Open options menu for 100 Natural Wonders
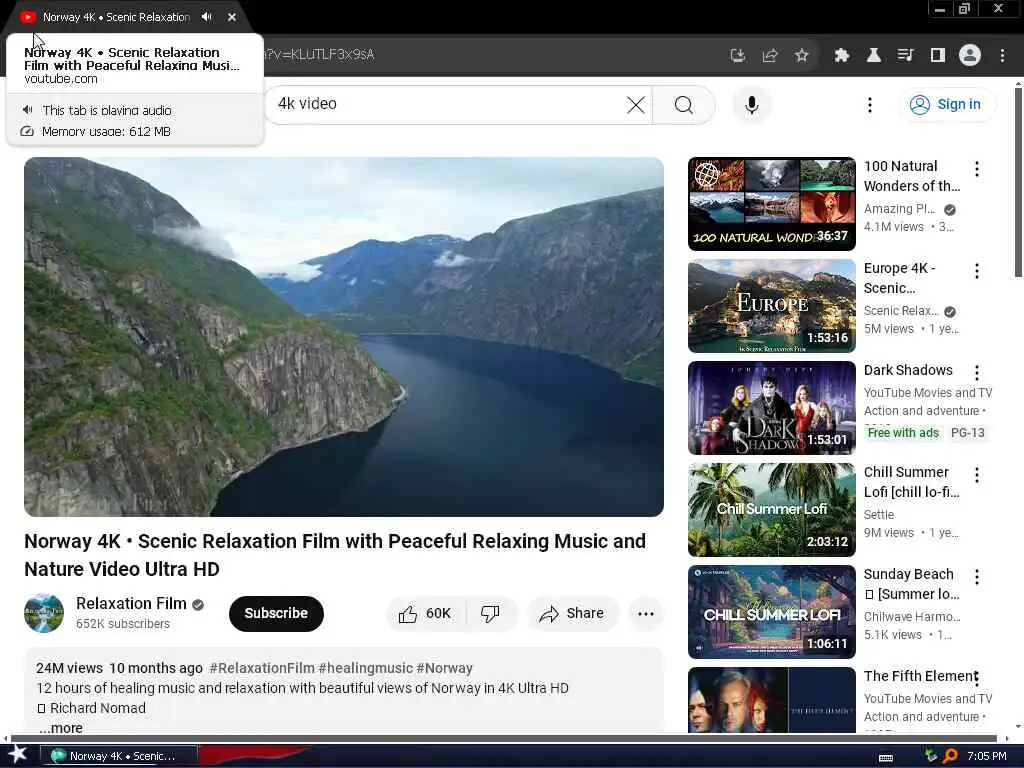1024x768 pixels. click(x=976, y=169)
